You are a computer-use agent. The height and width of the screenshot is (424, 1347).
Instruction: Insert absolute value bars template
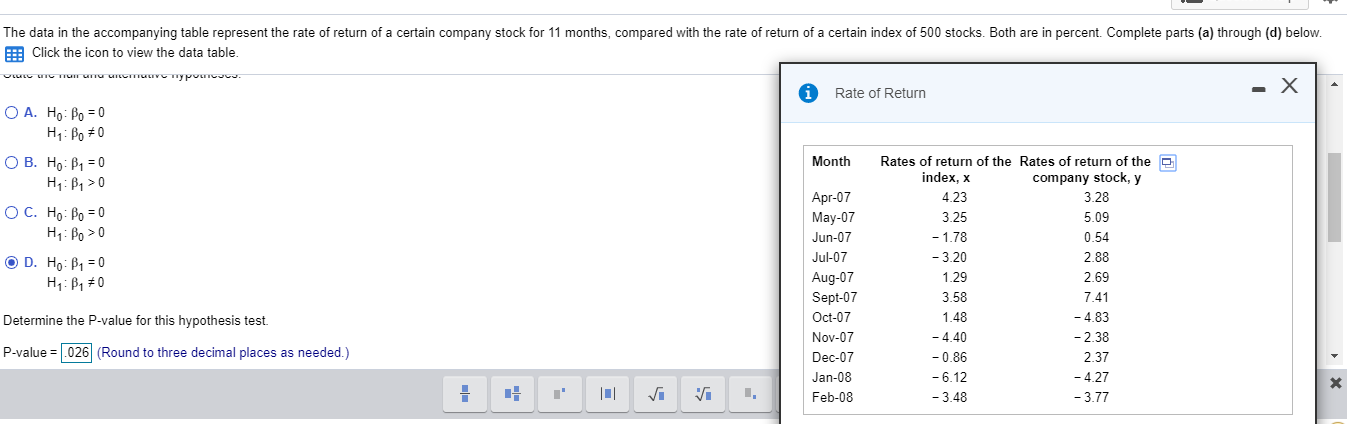coord(607,395)
